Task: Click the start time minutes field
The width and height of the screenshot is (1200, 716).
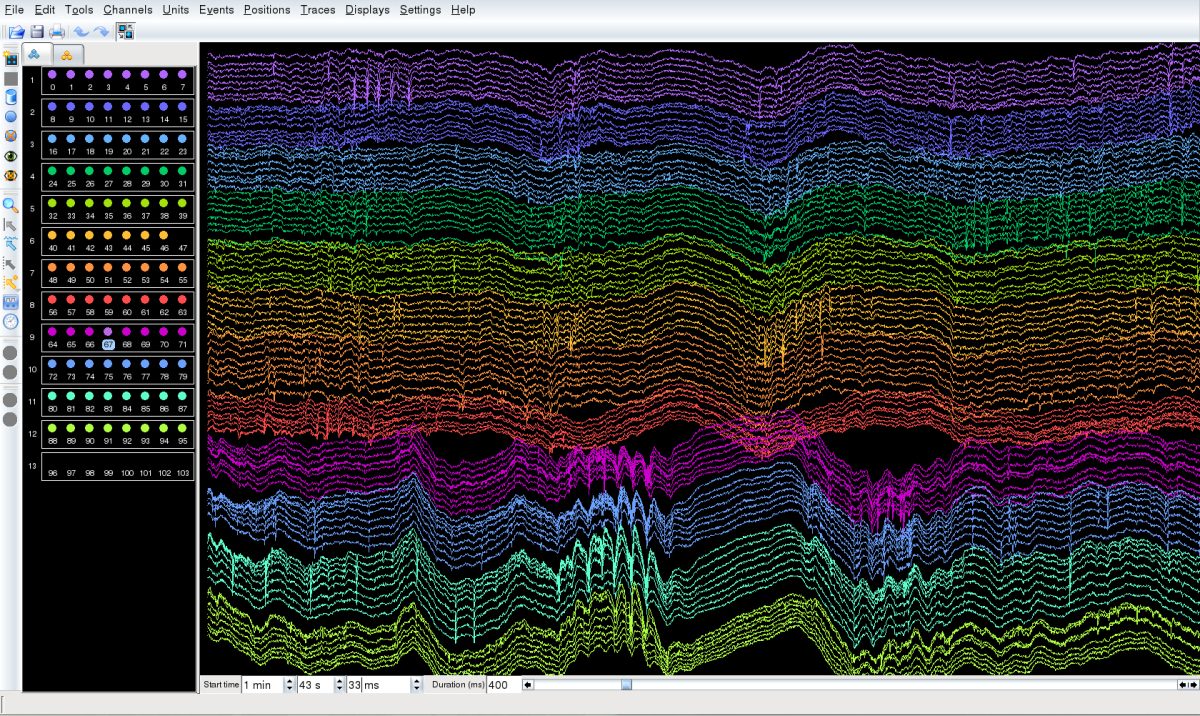Action: click(x=264, y=685)
